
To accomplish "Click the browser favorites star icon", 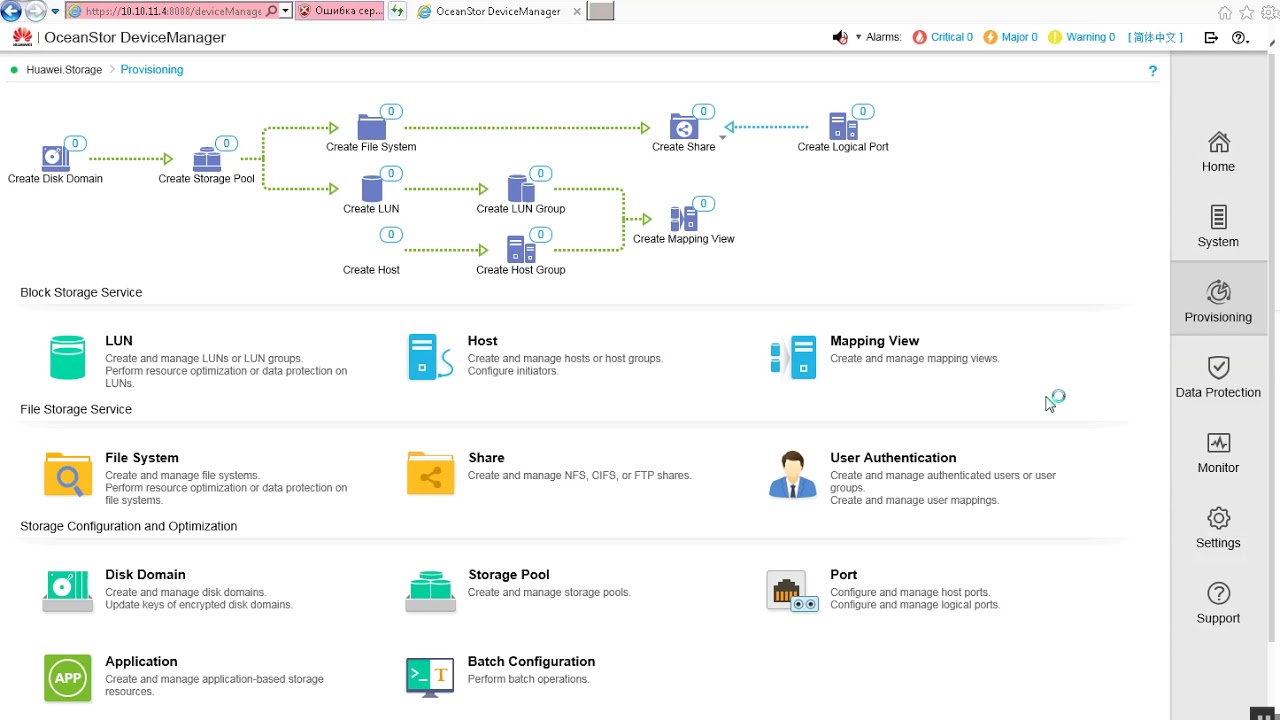I will coord(1246,13).
